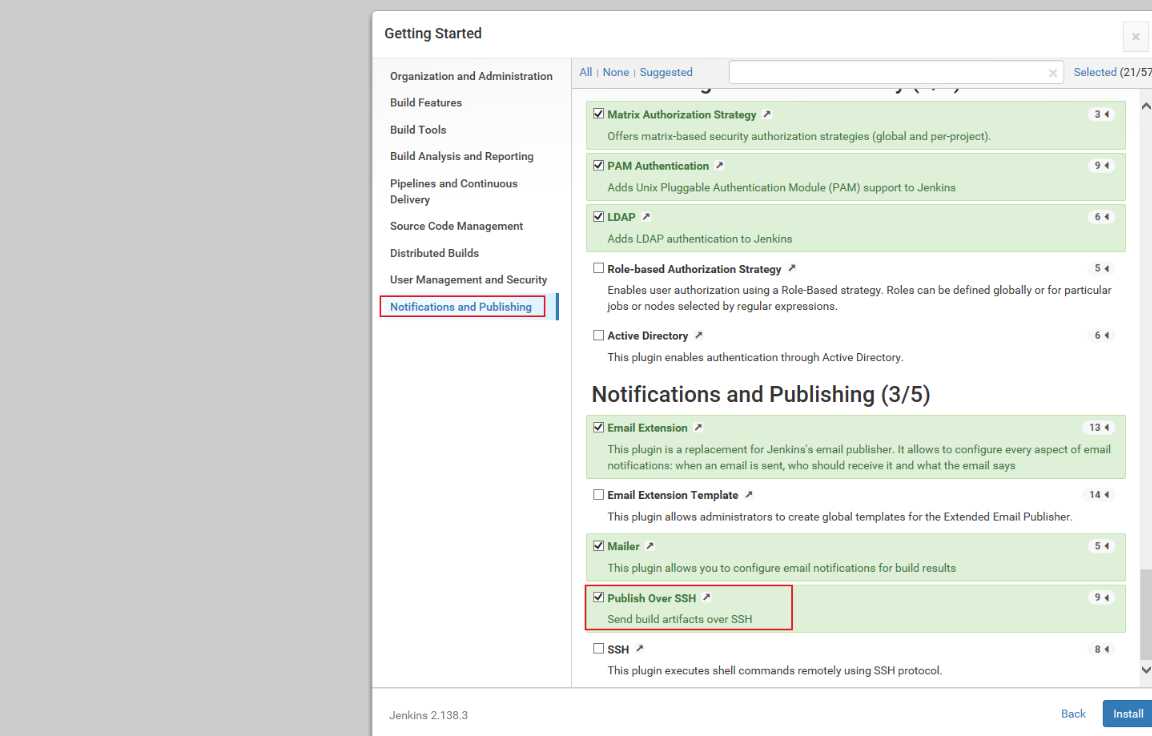Uncheck the Mailer plugin checkbox

599,546
